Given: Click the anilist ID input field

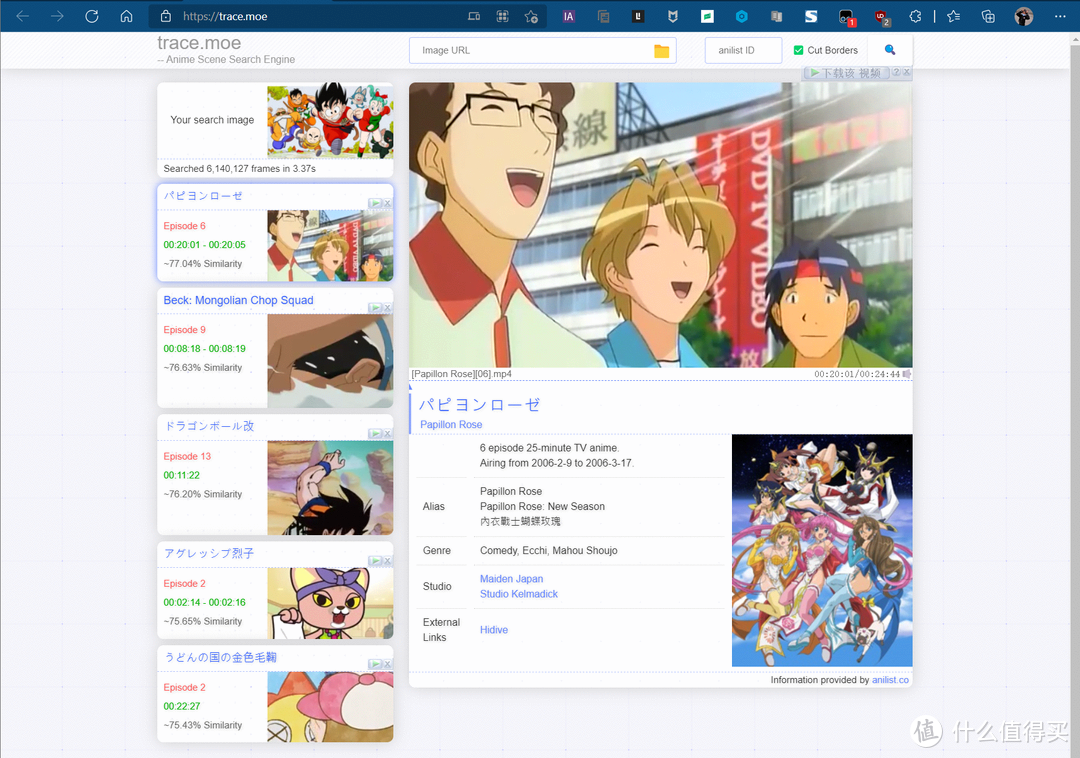Looking at the screenshot, I should 743,50.
